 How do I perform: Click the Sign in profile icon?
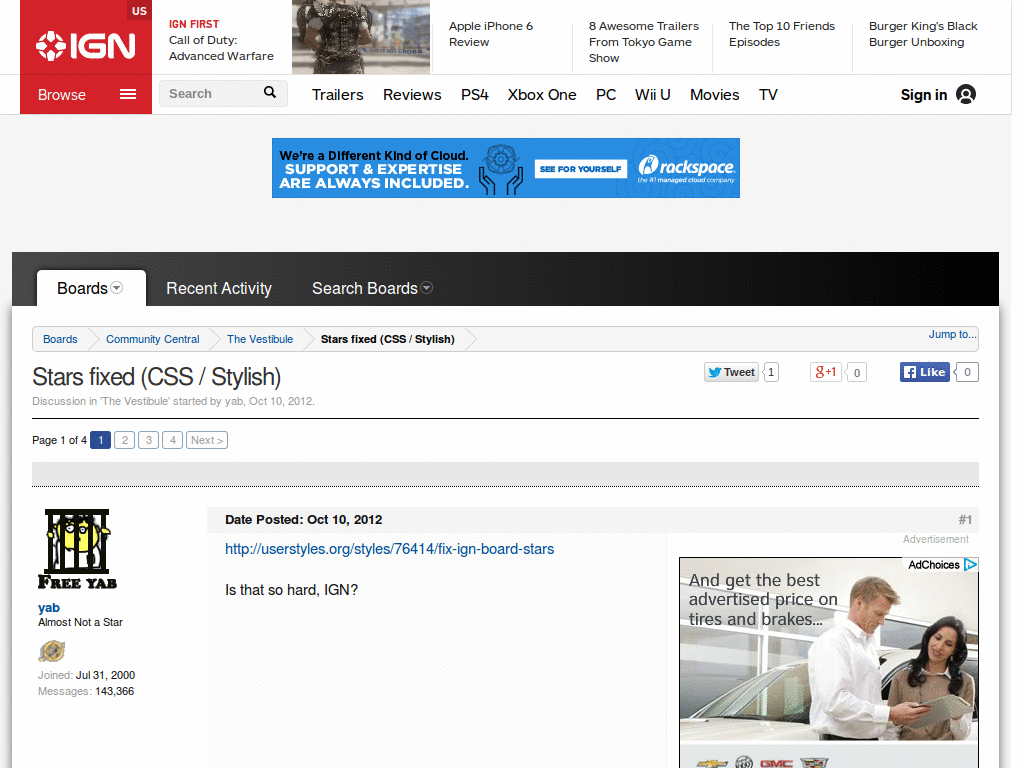pos(966,95)
